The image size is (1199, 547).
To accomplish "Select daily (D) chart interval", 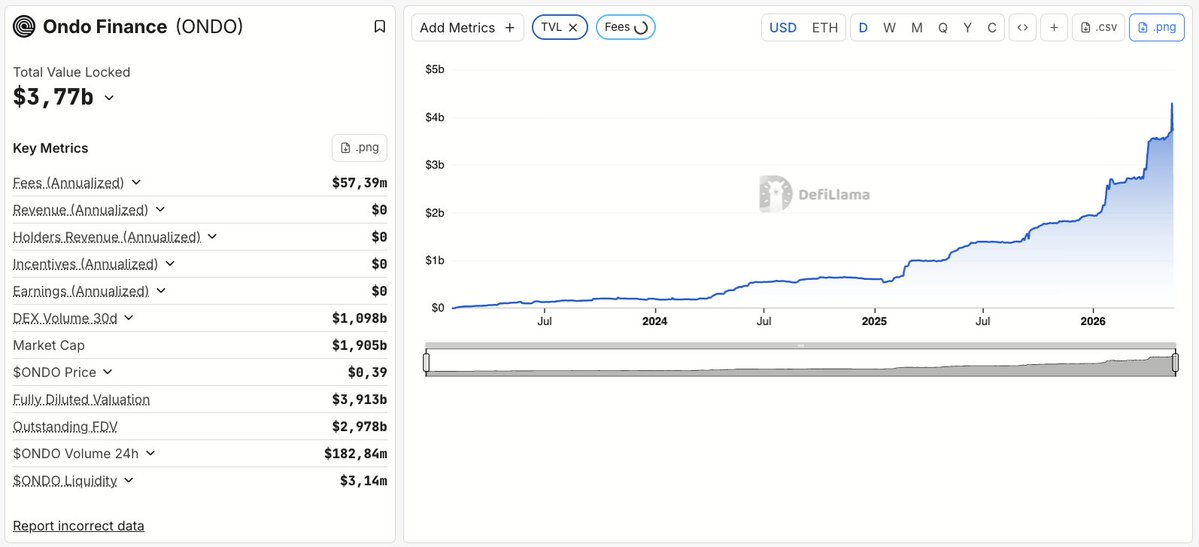I will point(863,28).
